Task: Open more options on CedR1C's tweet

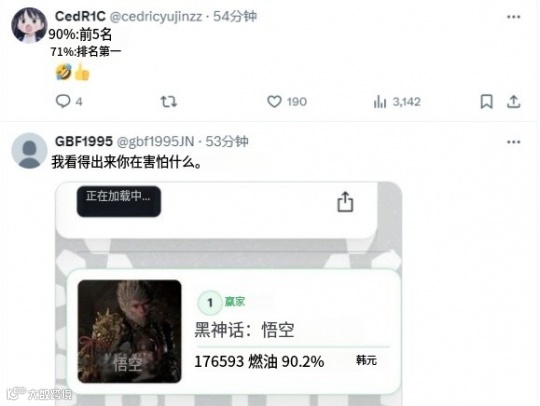Action: [x=513, y=17]
